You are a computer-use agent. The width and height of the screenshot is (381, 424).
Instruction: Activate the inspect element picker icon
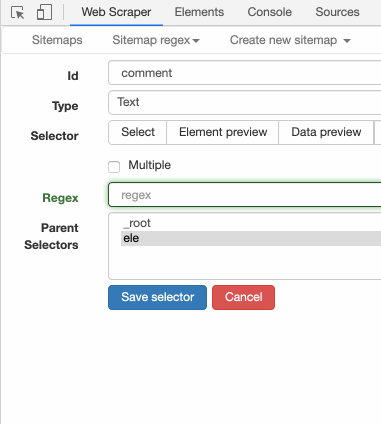[18, 13]
